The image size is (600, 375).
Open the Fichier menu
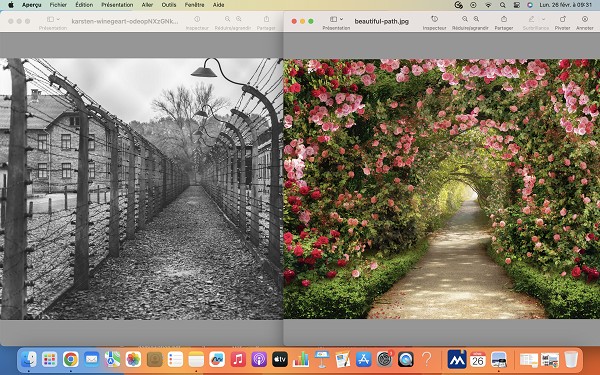point(58,5)
